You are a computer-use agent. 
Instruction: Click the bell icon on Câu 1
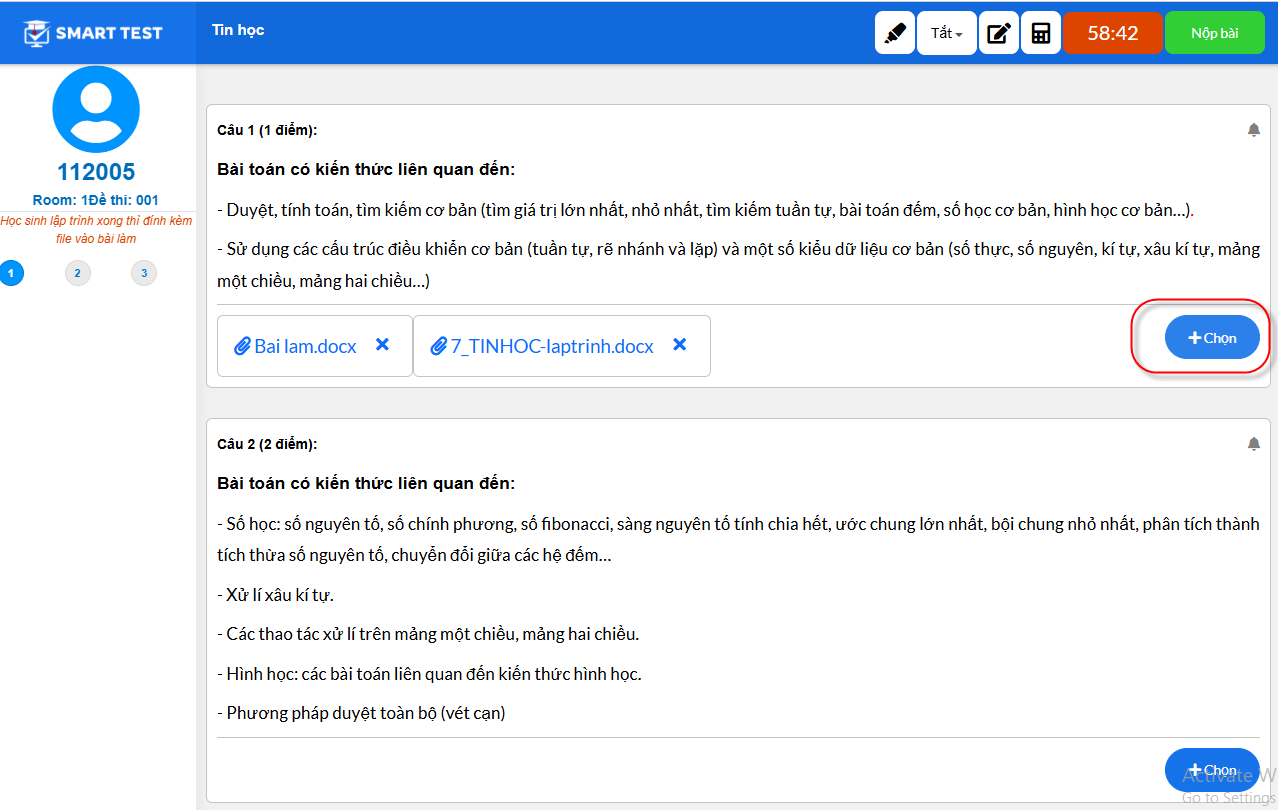[x=1254, y=130]
